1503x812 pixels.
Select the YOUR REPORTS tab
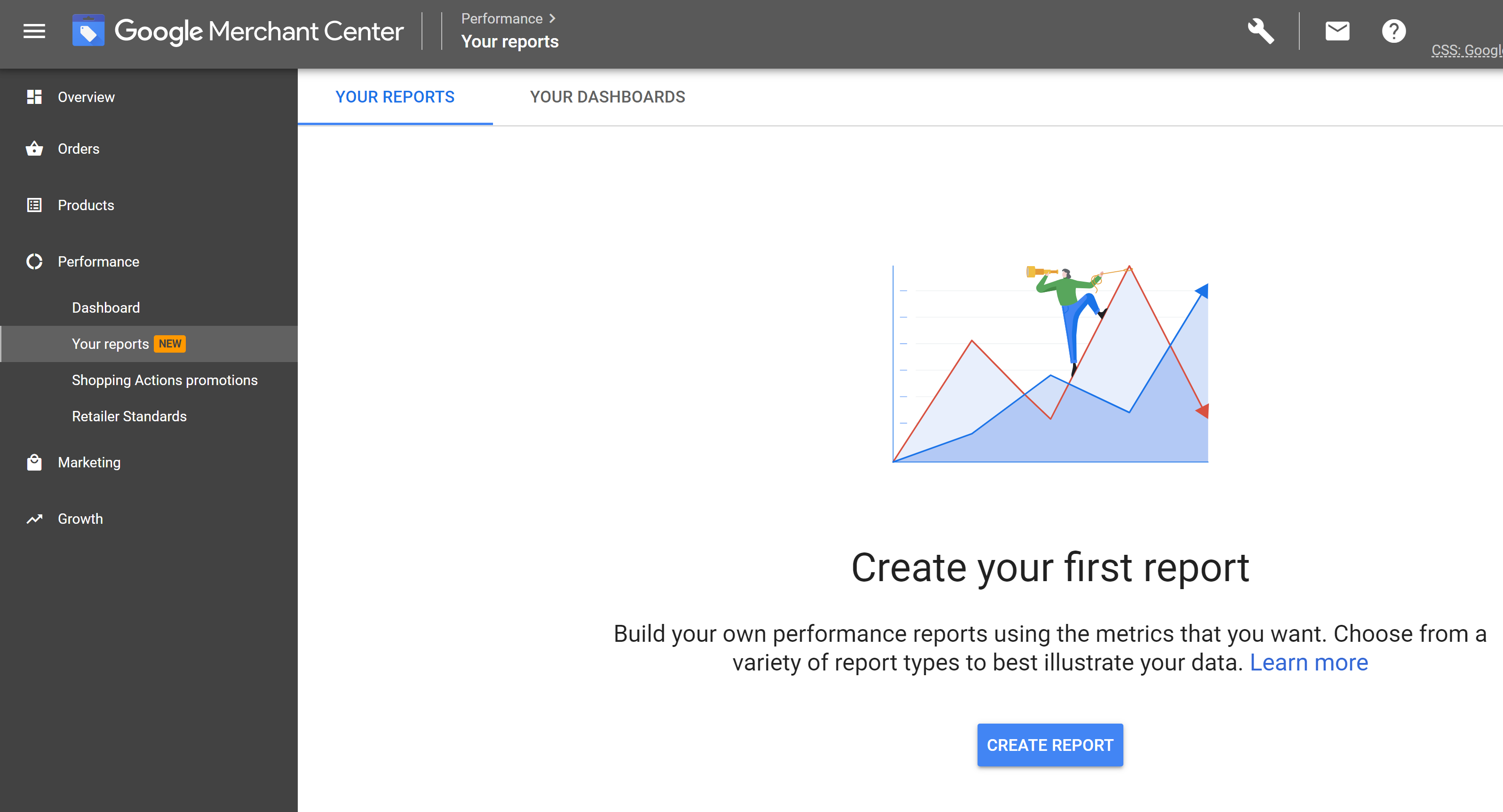click(x=395, y=96)
